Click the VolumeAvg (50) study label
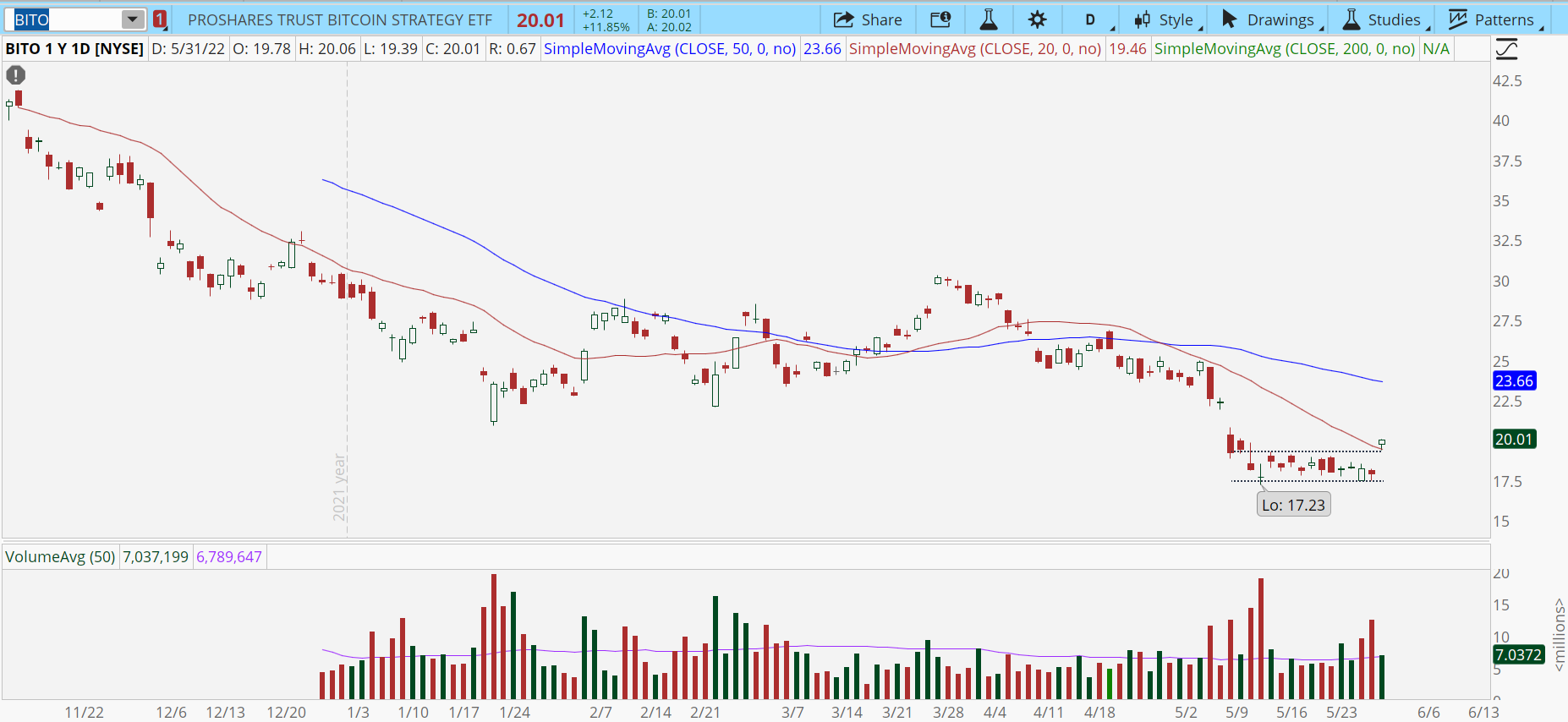 click(x=60, y=556)
